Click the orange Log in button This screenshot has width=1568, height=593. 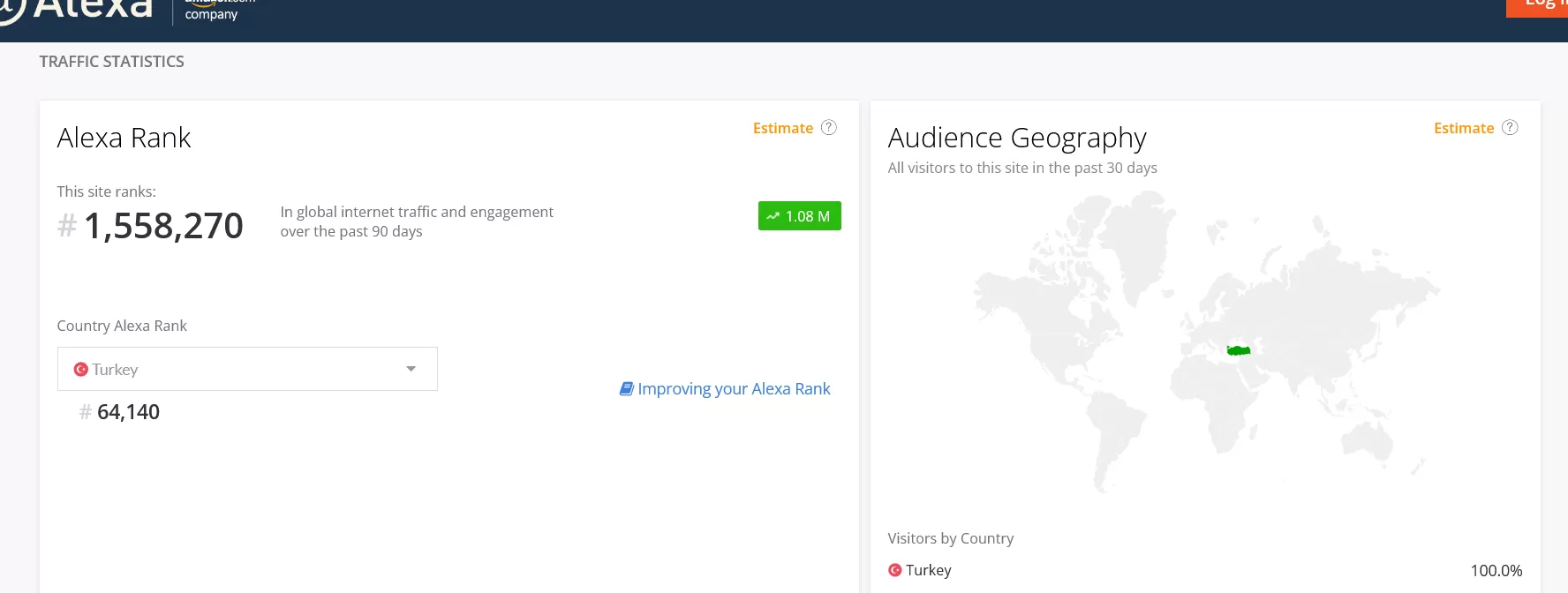tap(1537, 7)
